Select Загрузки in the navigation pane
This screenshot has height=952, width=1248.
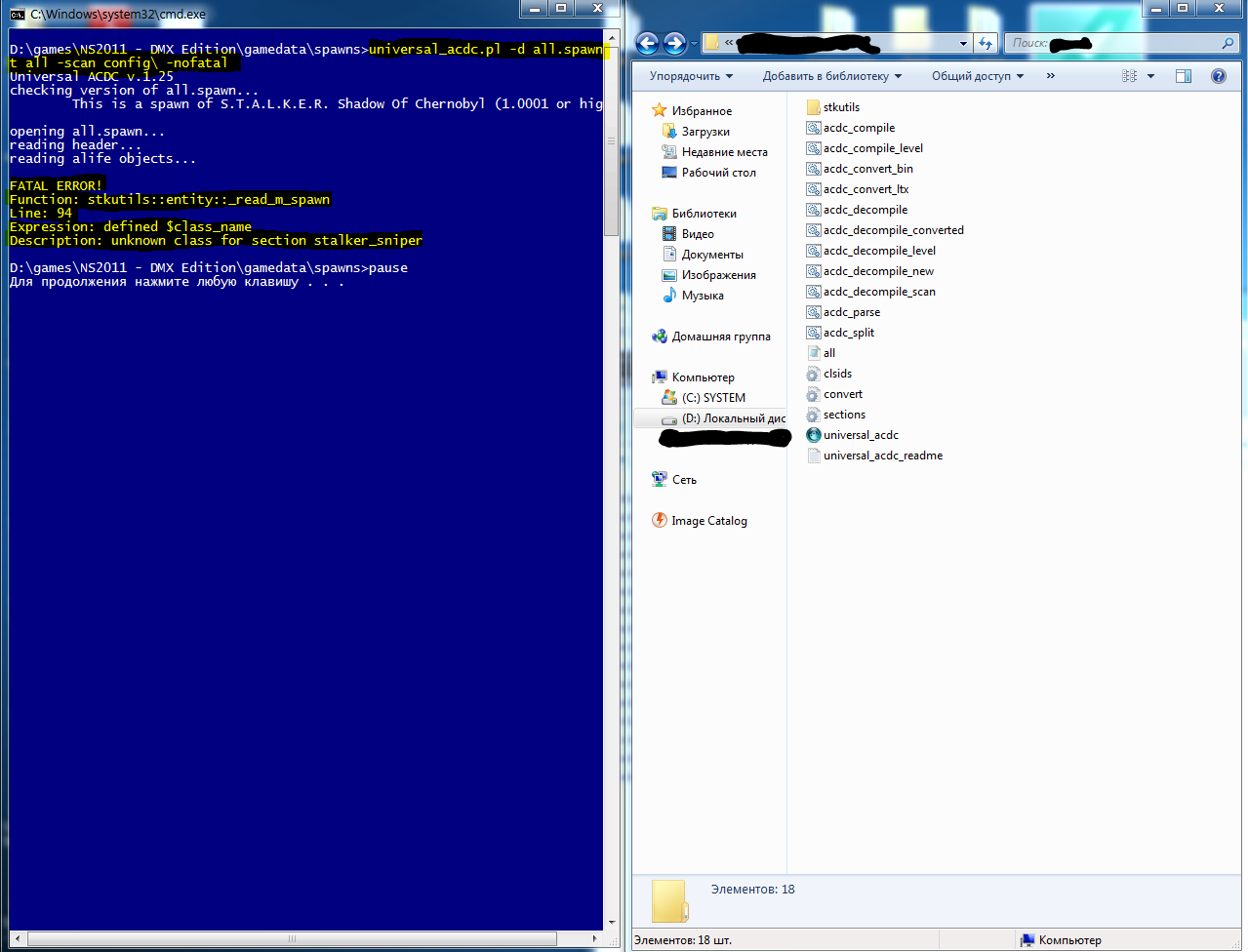(705, 132)
